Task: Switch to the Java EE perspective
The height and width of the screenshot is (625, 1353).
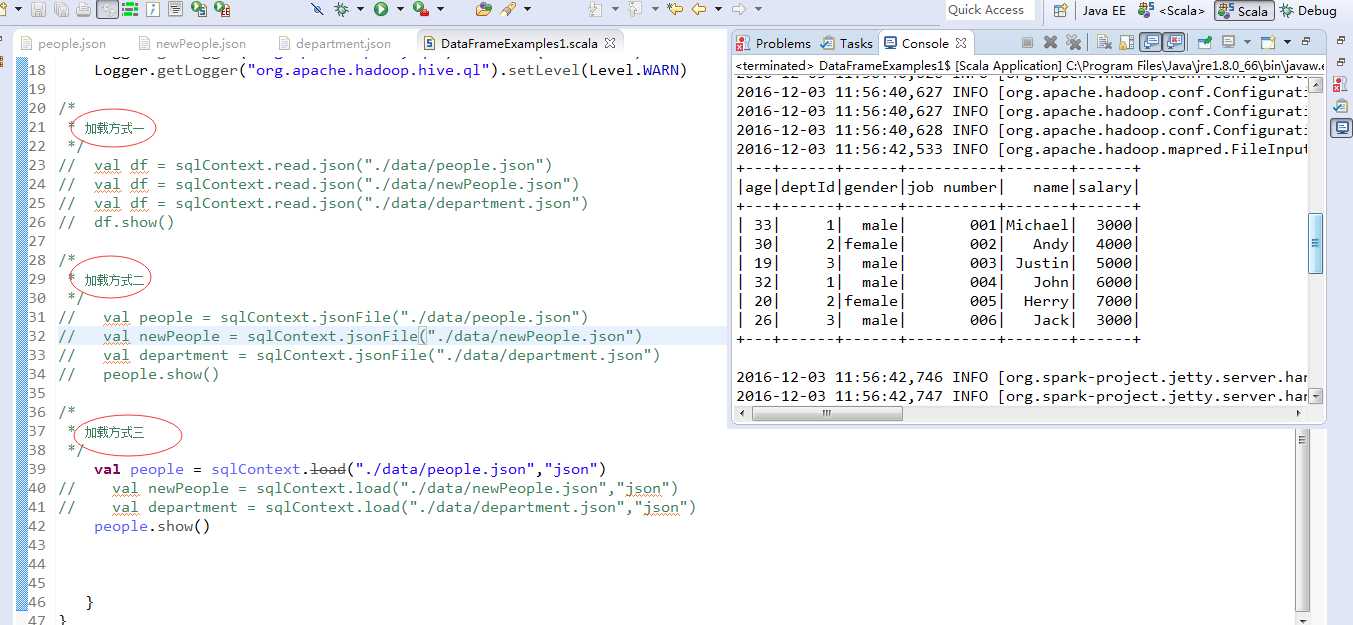Action: (x=1104, y=11)
